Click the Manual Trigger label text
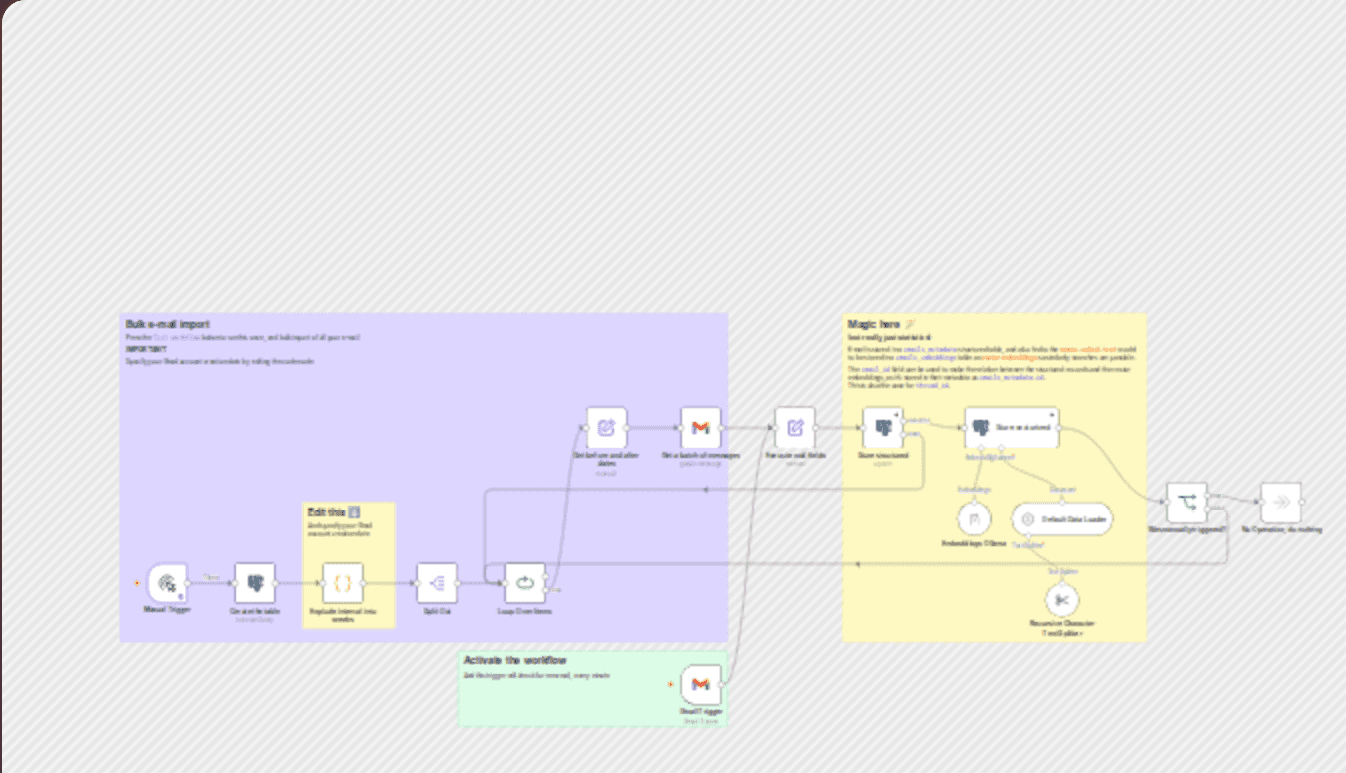Viewport: 1346px width, 773px height. (x=167, y=609)
